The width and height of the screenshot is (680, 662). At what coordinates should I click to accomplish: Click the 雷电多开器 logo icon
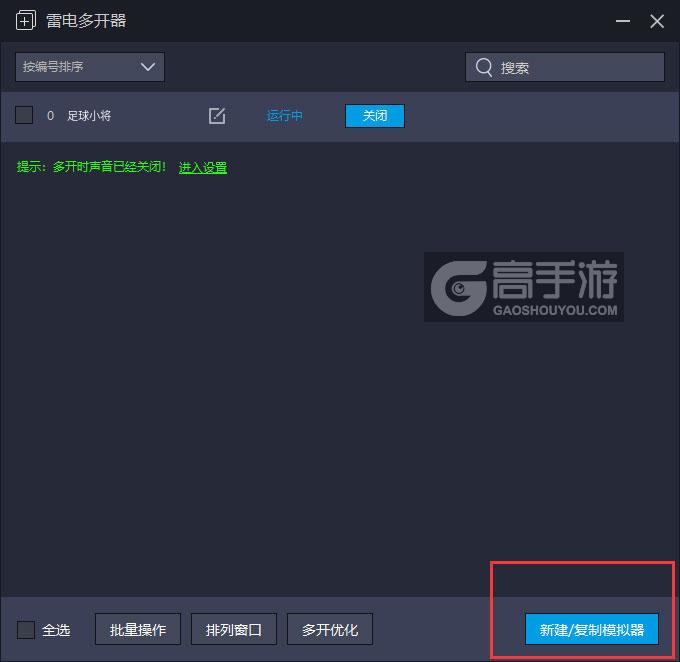(26, 20)
